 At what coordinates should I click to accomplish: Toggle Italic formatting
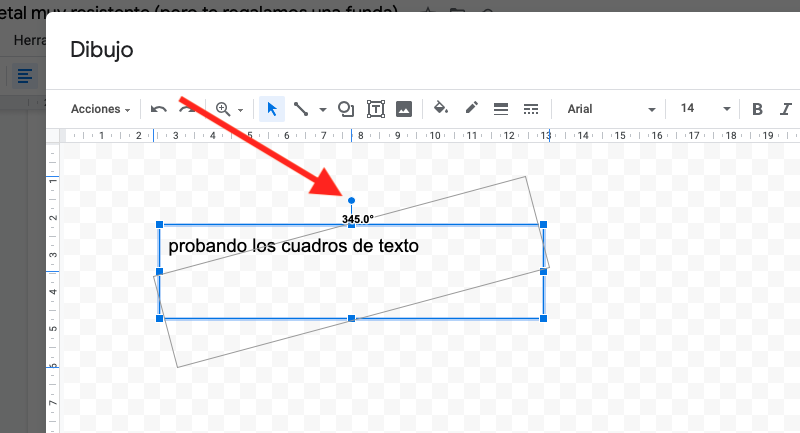click(x=785, y=109)
